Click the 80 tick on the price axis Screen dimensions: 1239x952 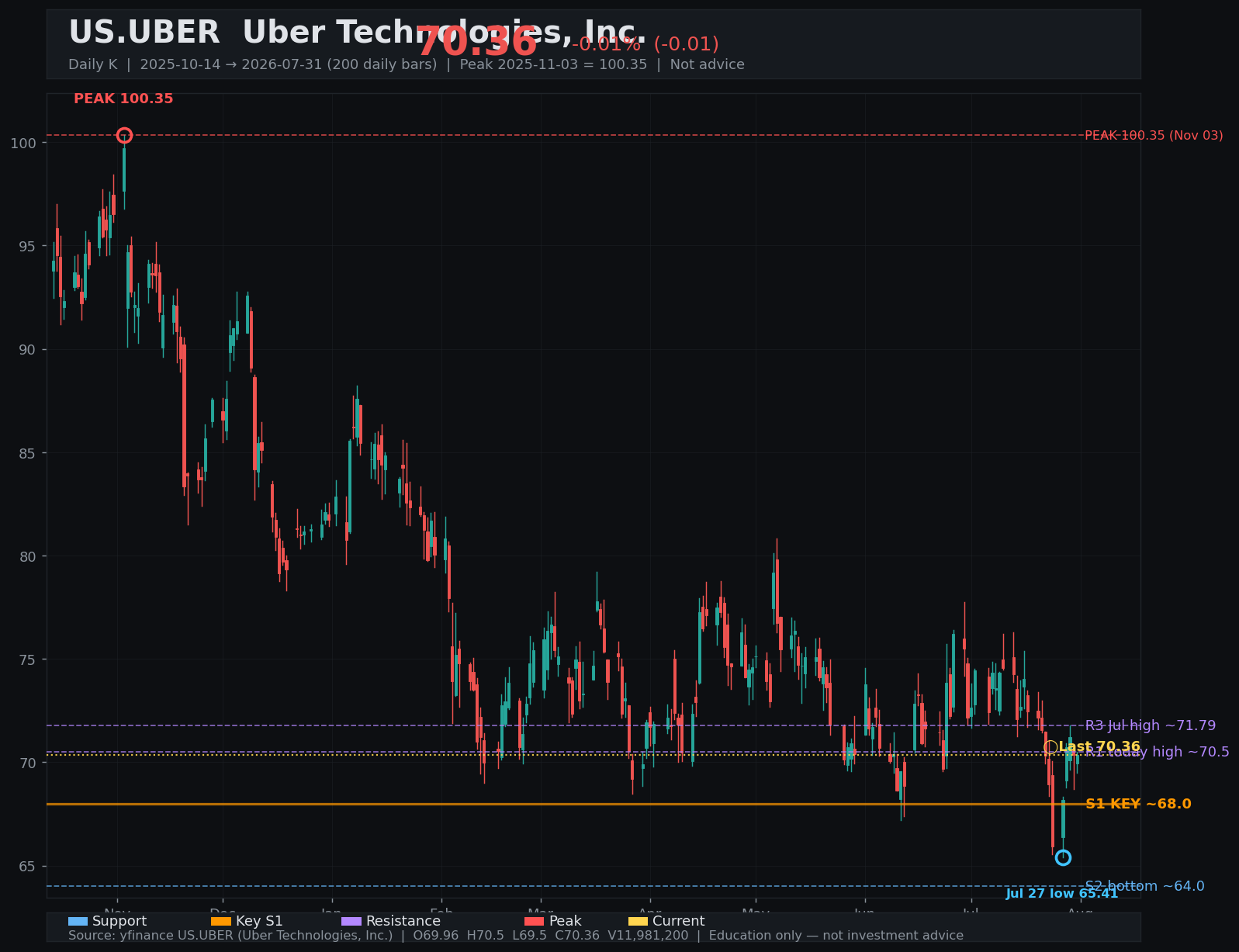point(28,556)
